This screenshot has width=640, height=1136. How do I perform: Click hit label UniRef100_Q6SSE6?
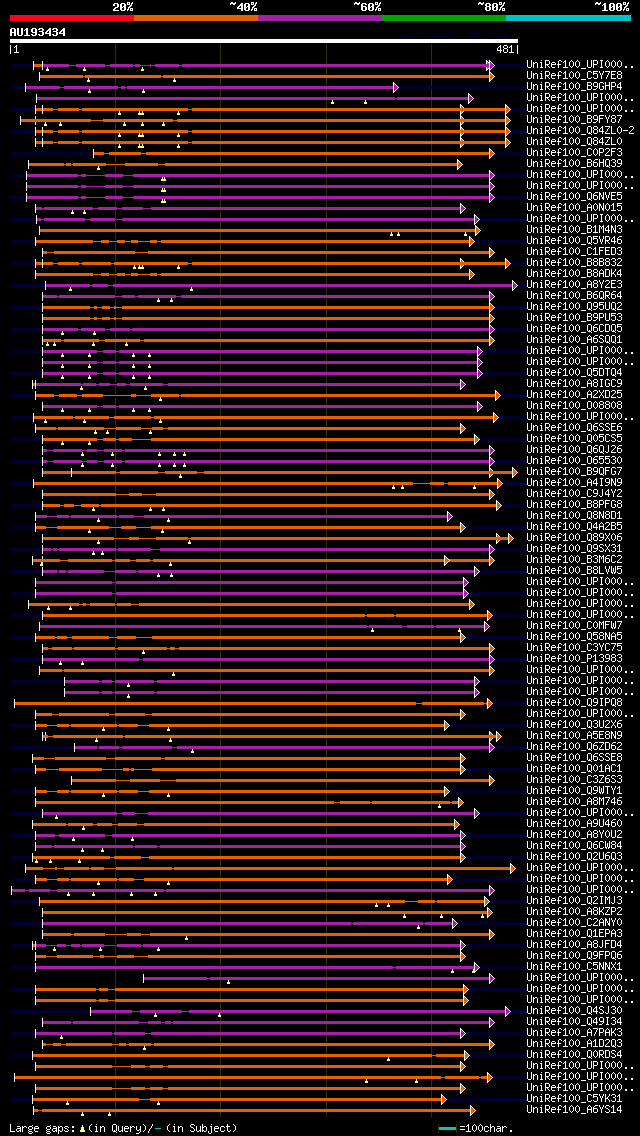[x=574, y=427]
